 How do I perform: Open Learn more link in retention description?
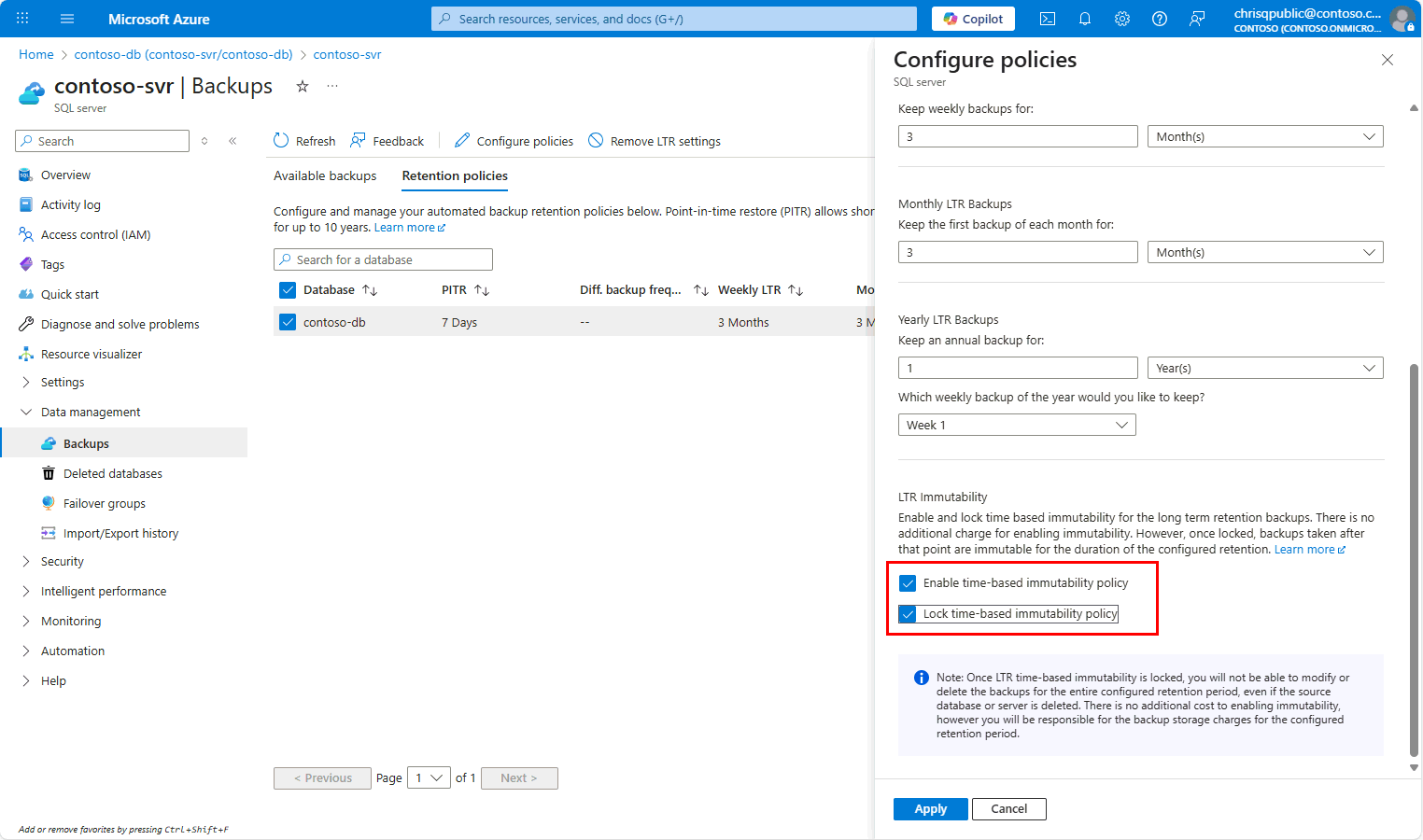point(410,227)
